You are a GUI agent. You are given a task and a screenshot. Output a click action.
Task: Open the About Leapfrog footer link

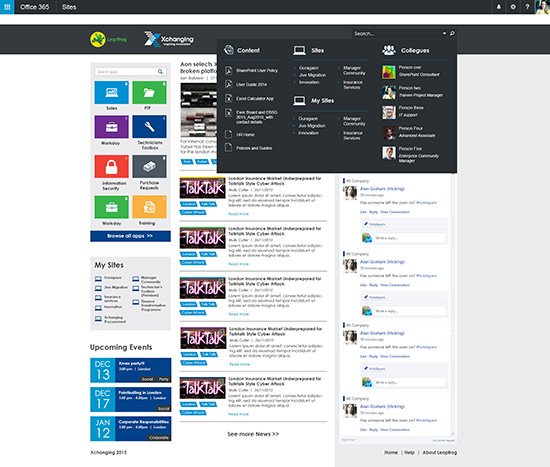(440, 453)
